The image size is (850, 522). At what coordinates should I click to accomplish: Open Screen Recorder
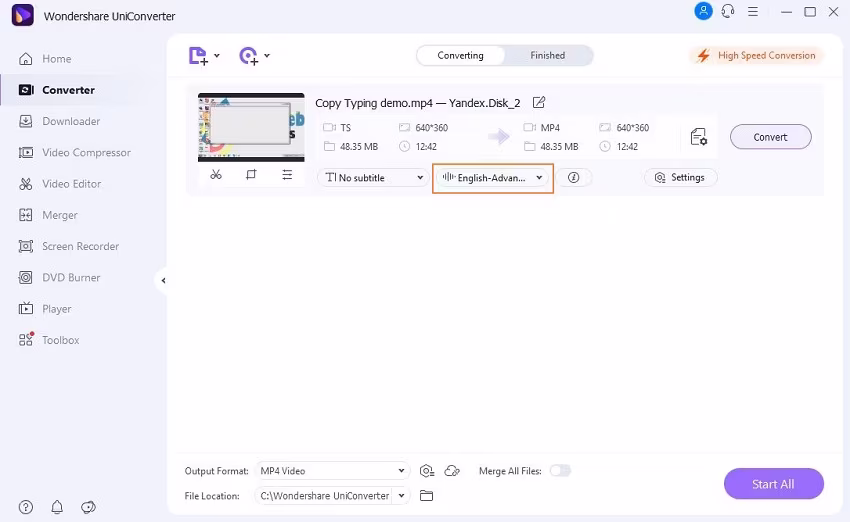(x=80, y=247)
